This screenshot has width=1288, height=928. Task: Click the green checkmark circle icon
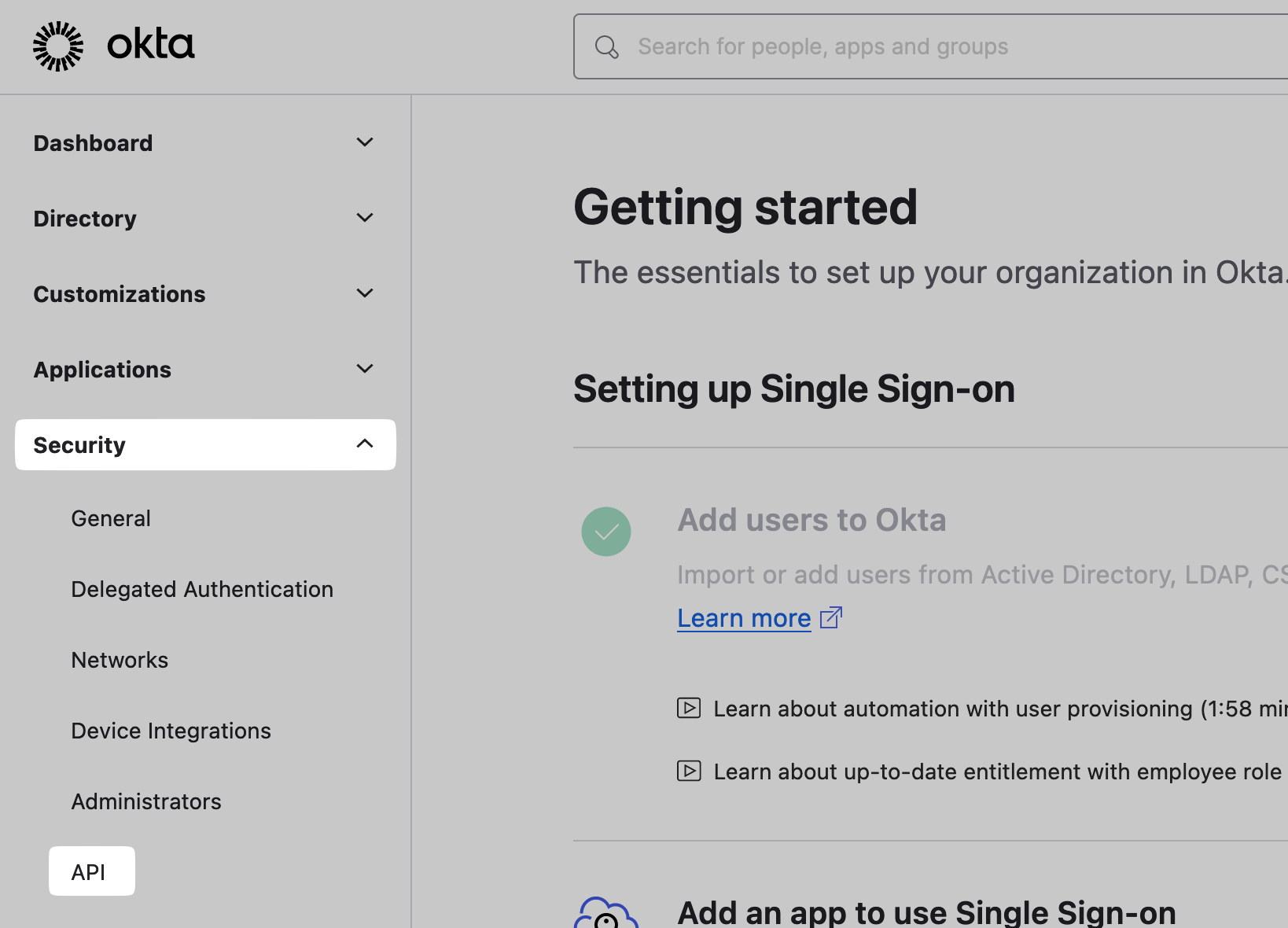605,532
